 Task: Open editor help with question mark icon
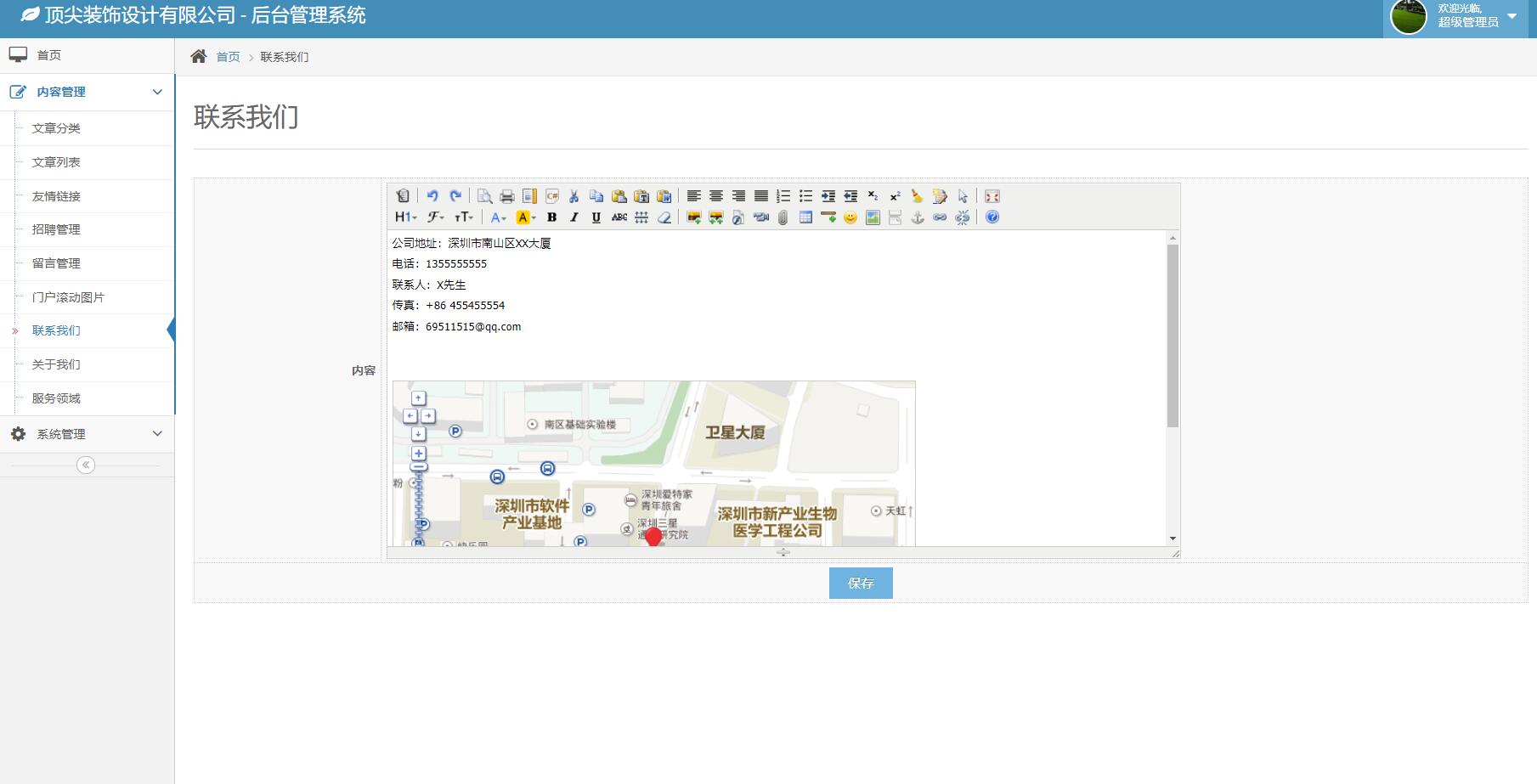click(992, 217)
